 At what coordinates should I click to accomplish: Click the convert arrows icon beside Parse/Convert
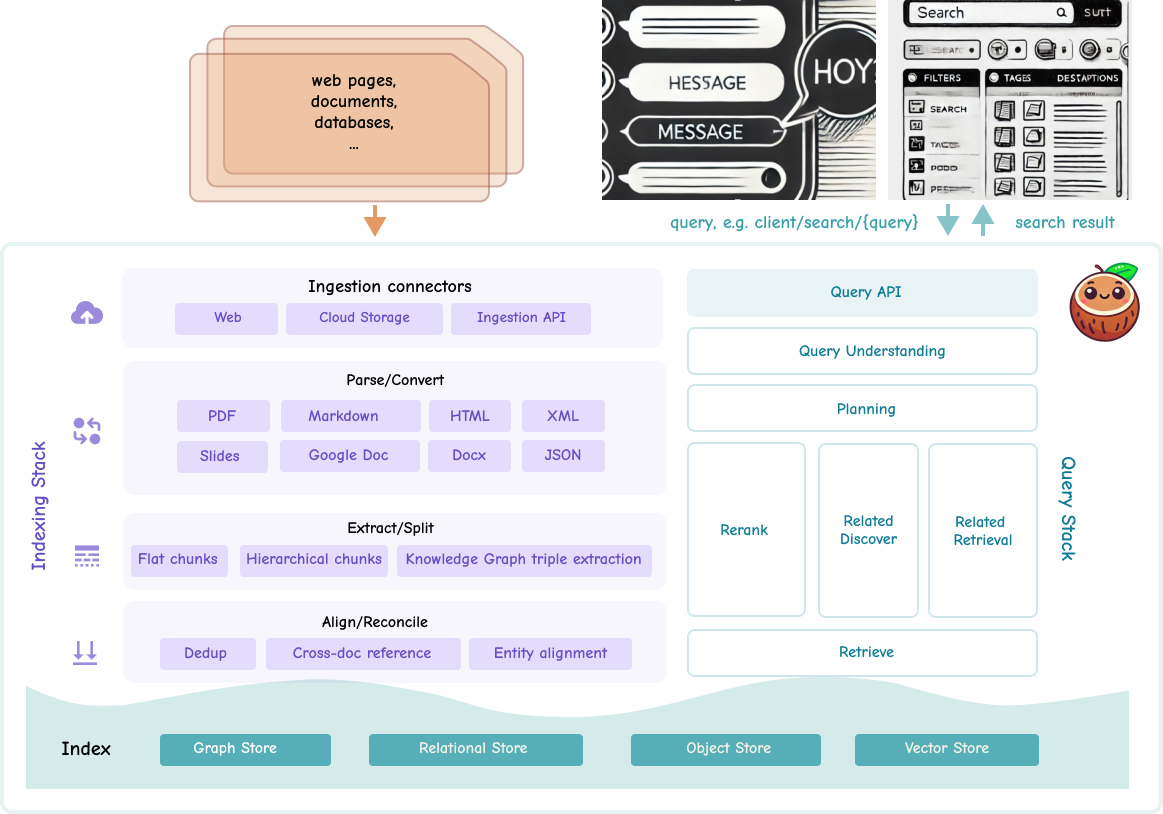(87, 432)
